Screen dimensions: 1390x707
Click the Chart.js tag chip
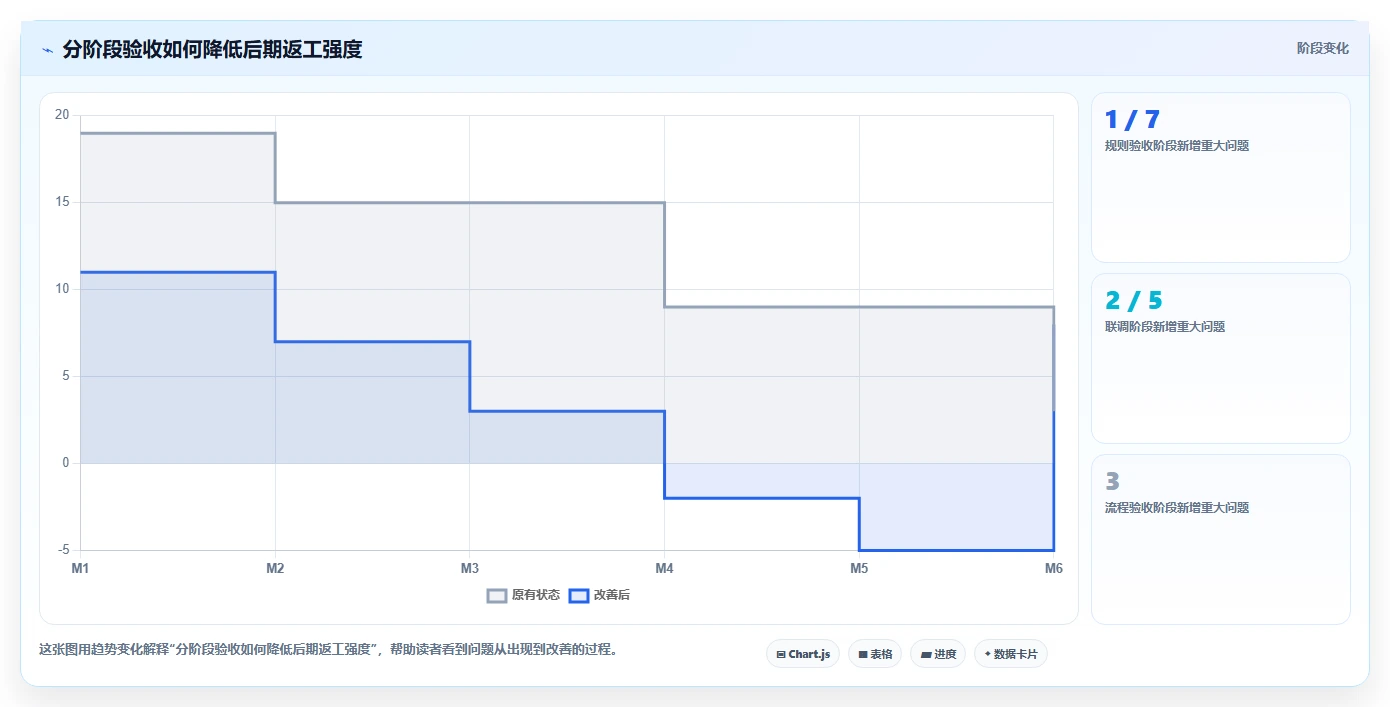pyautogui.click(x=803, y=654)
